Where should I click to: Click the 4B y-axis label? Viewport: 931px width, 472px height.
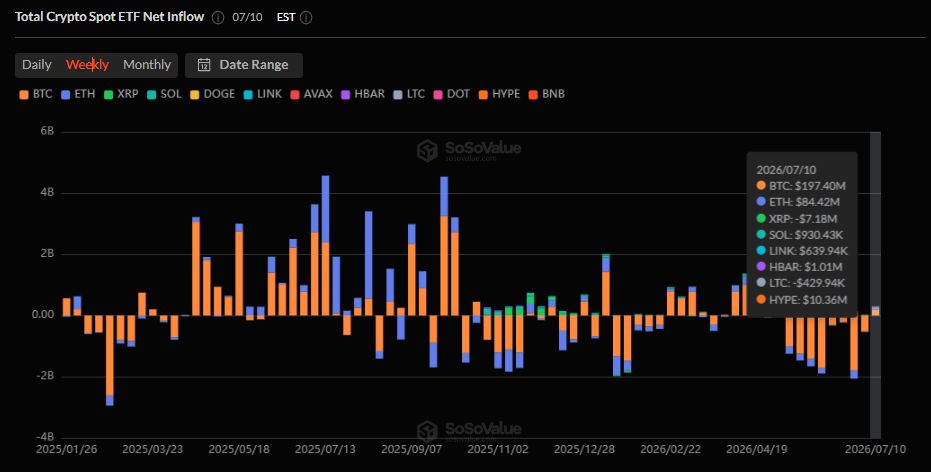pos(48,192)
